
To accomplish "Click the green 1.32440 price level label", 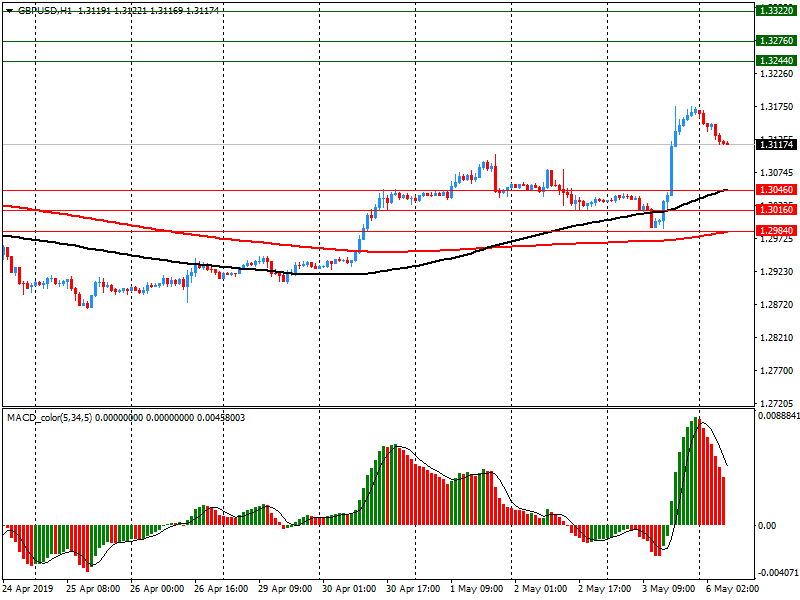I will [776, 61].
